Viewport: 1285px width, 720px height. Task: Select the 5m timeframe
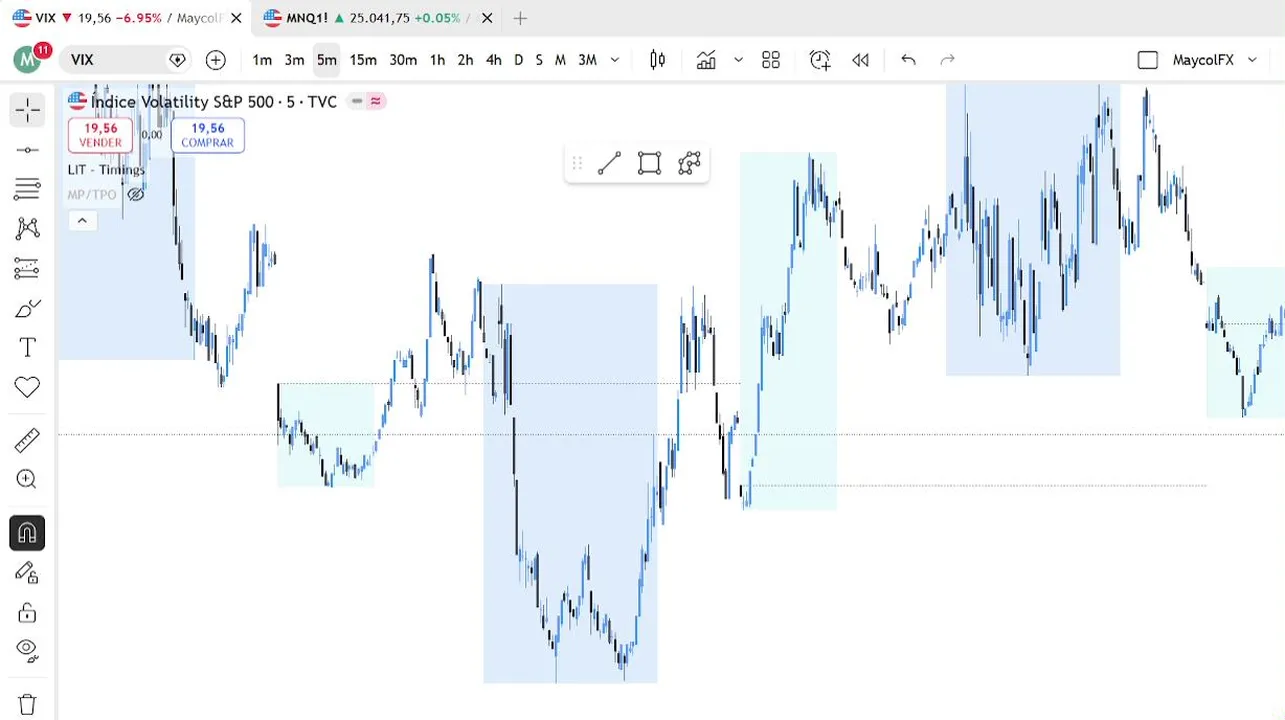click(327, 60)
